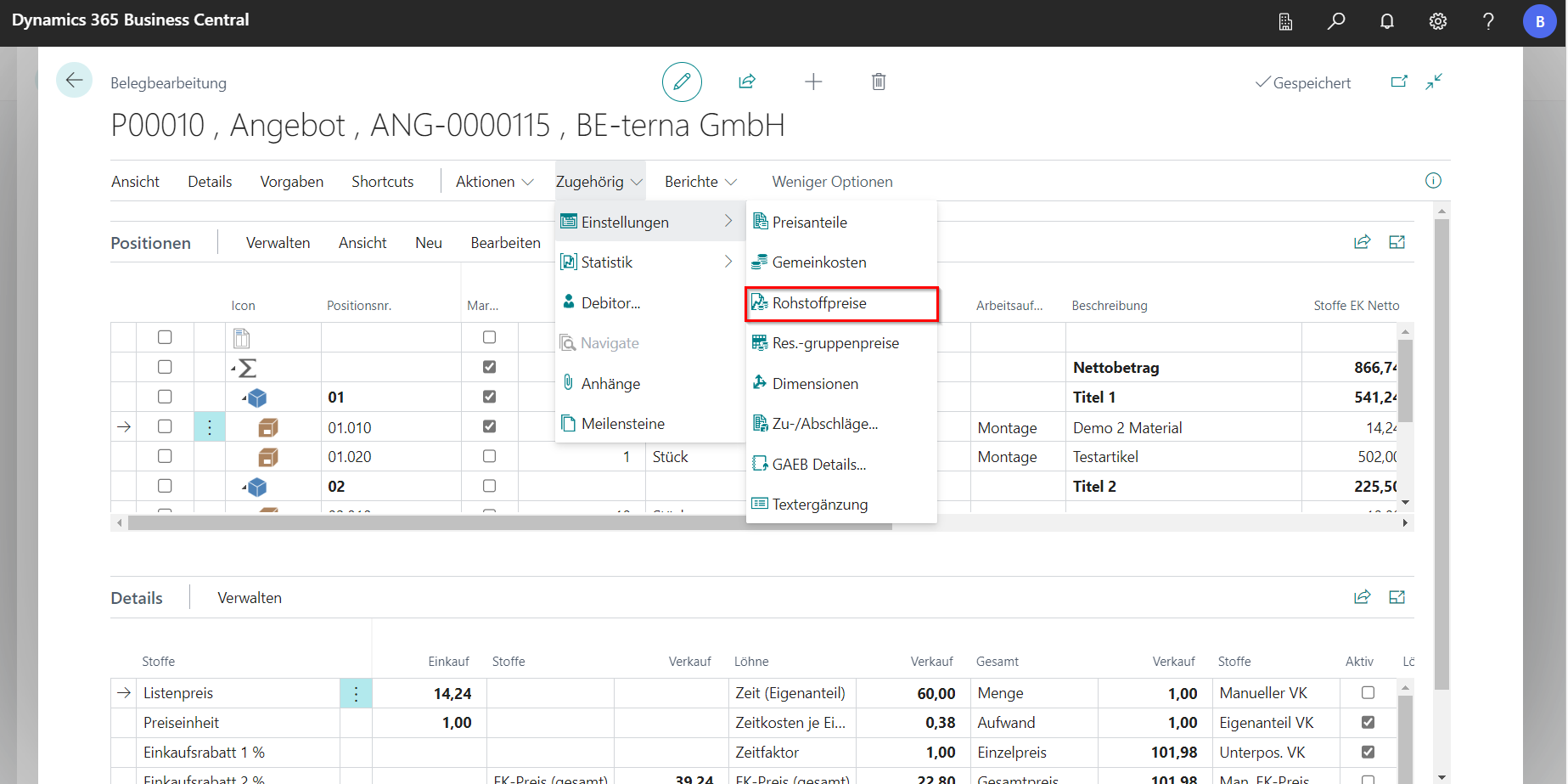Go back using the arrow icon
This screenshot has width=1568, height=784.
coord(74,81)
